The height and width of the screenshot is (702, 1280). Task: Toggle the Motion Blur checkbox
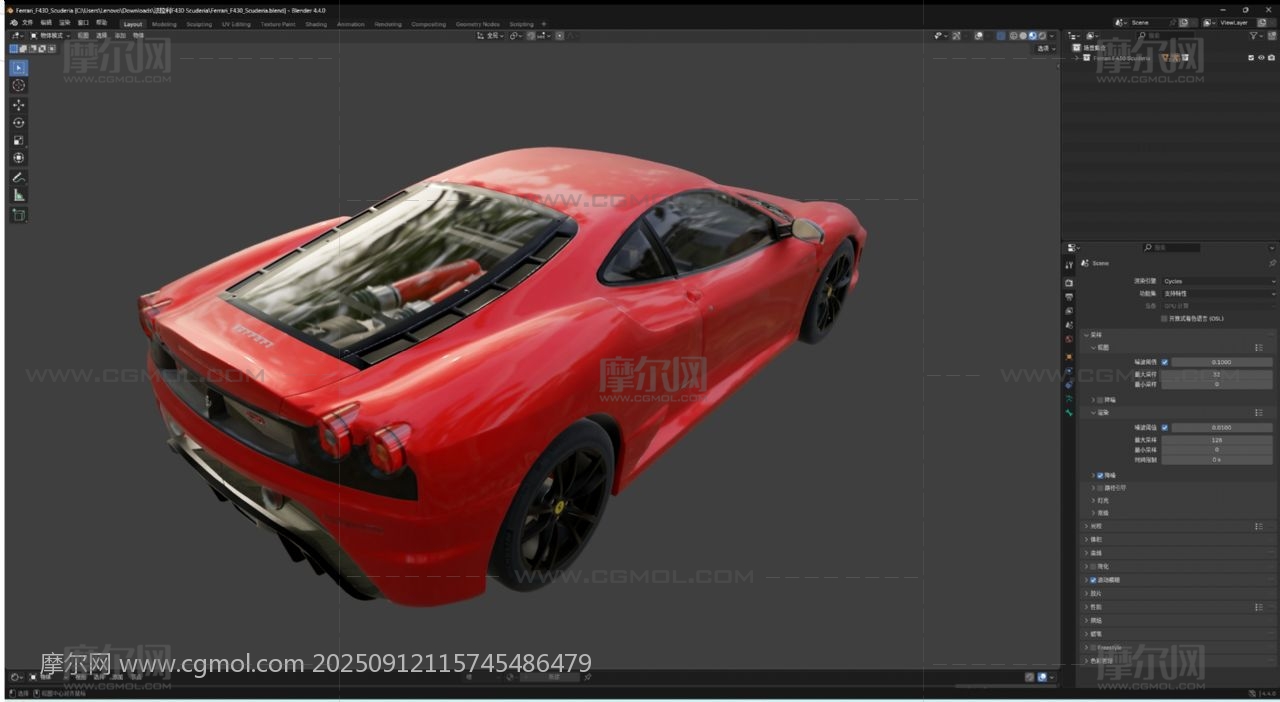coord(1093,580)
